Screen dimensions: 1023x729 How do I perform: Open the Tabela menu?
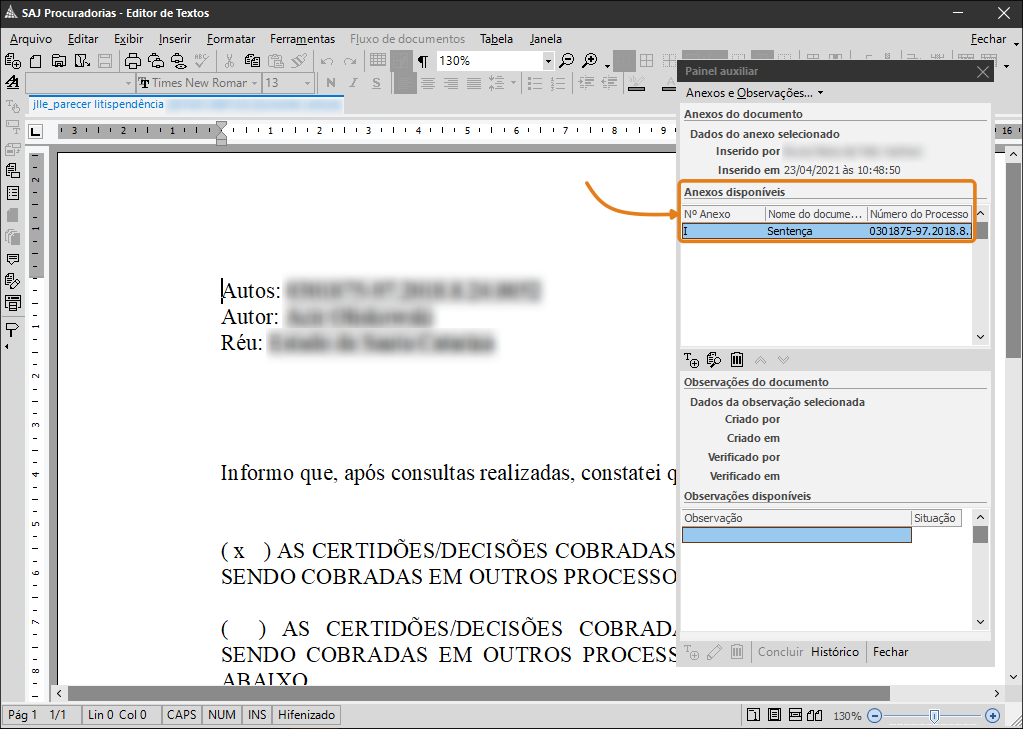(496, 39)
